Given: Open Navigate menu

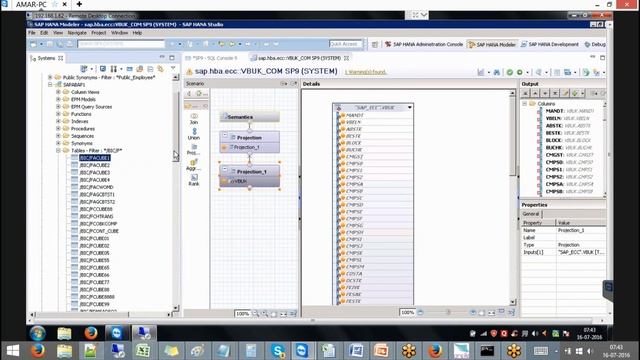Looking at the screenshot, I should (x=77, y=33).
